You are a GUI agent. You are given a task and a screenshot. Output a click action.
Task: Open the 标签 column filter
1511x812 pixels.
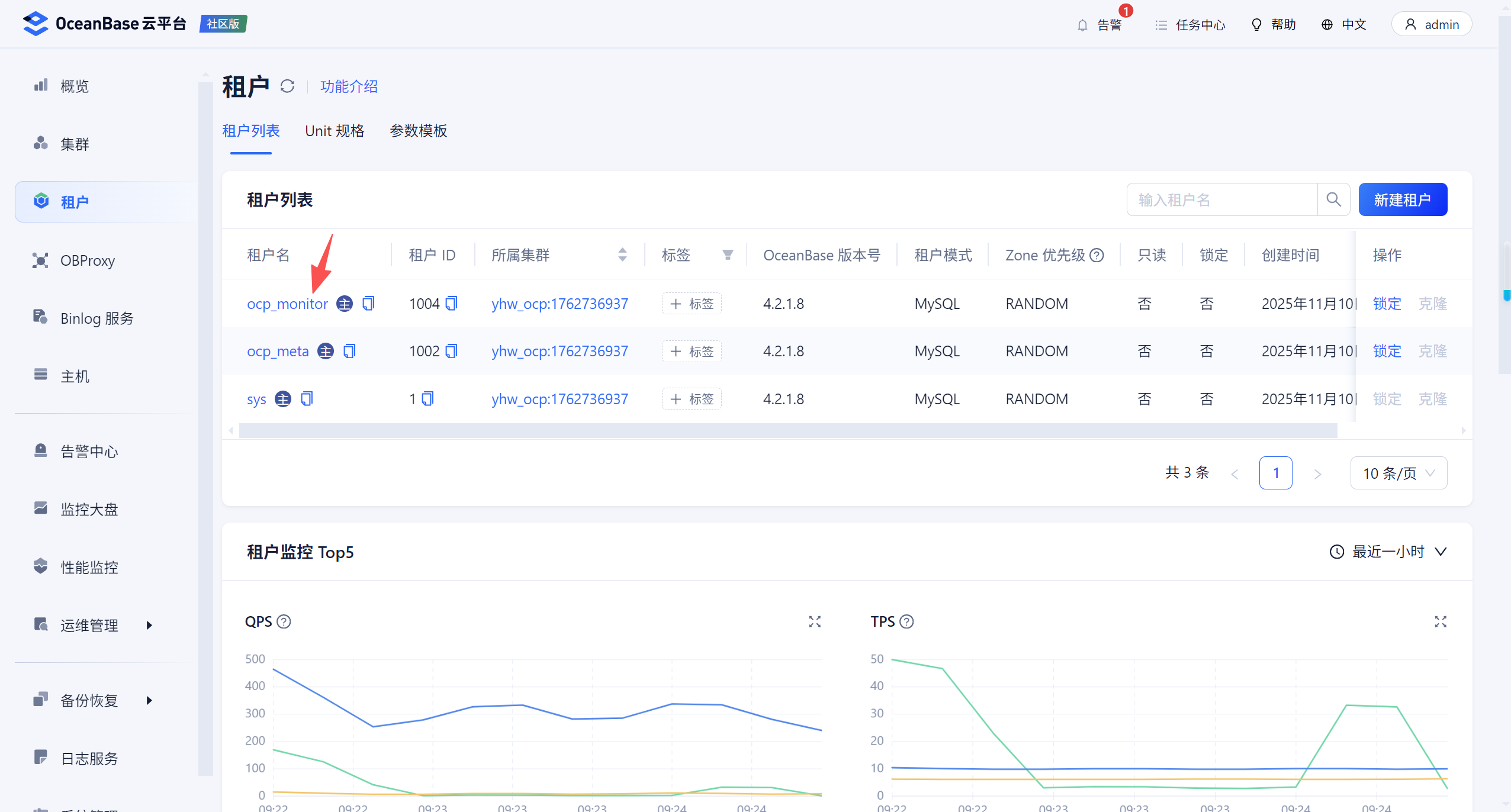point(728,255)
